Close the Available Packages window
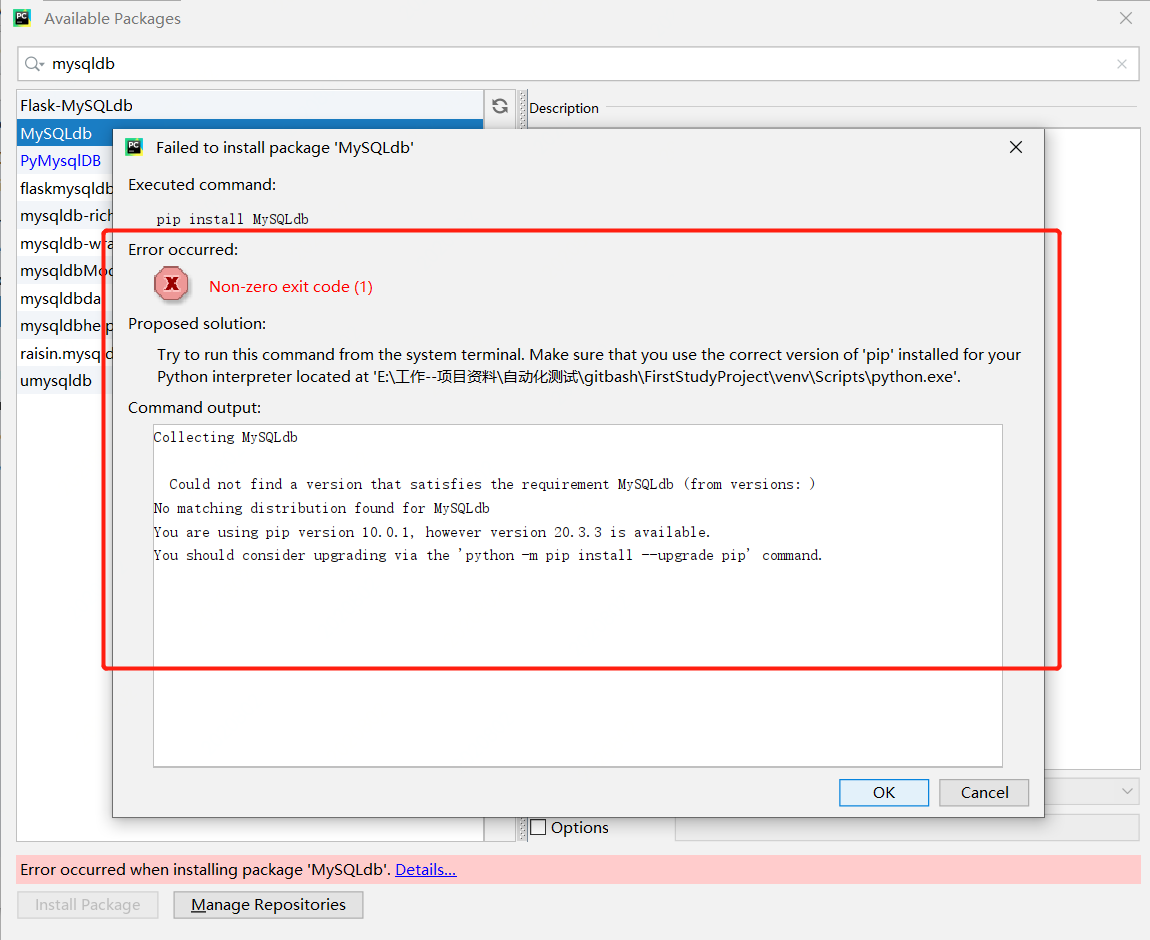 1126,18
